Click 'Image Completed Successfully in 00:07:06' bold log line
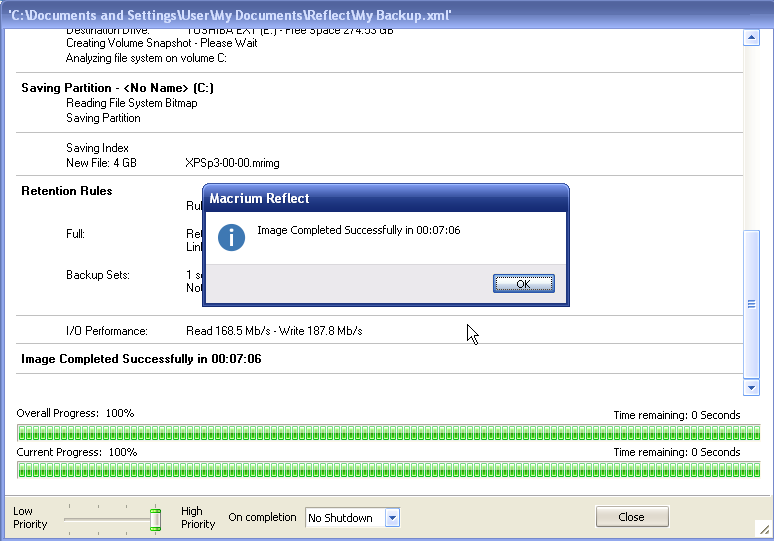774x541 pixels. [x=141, y=359]
